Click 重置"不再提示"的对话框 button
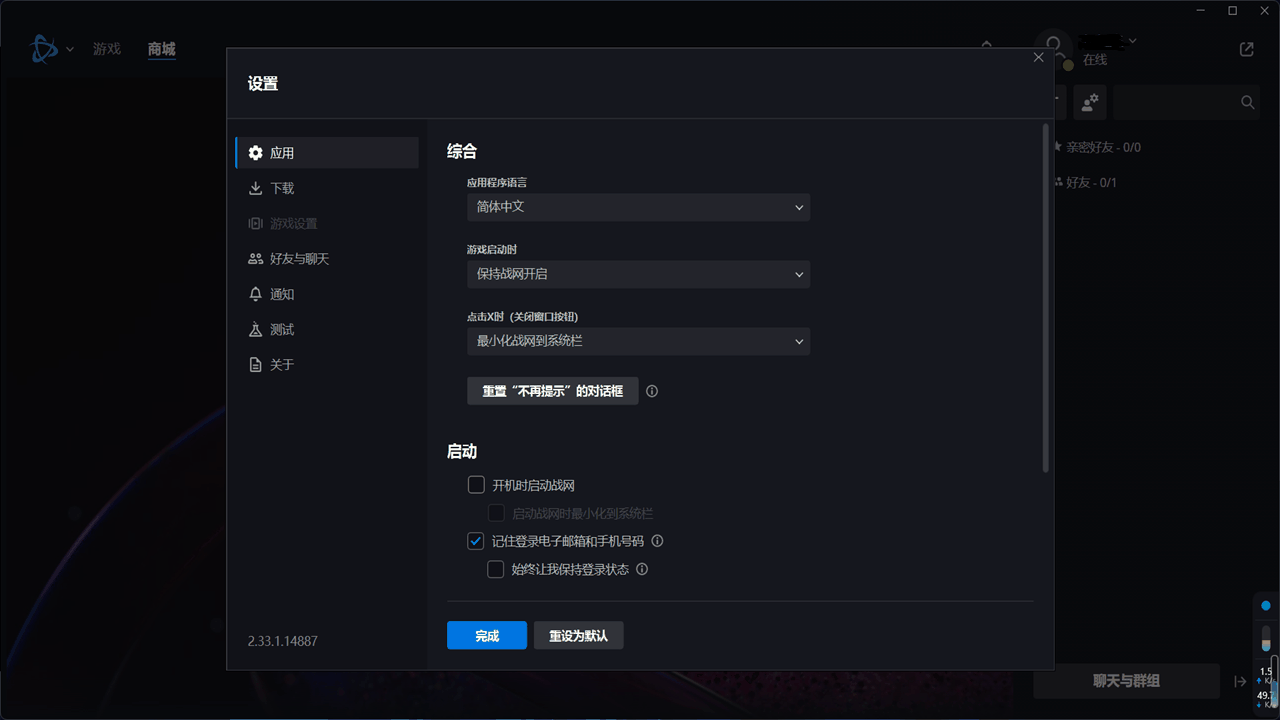The image size is (1280, 720). [x=552, y=391]
